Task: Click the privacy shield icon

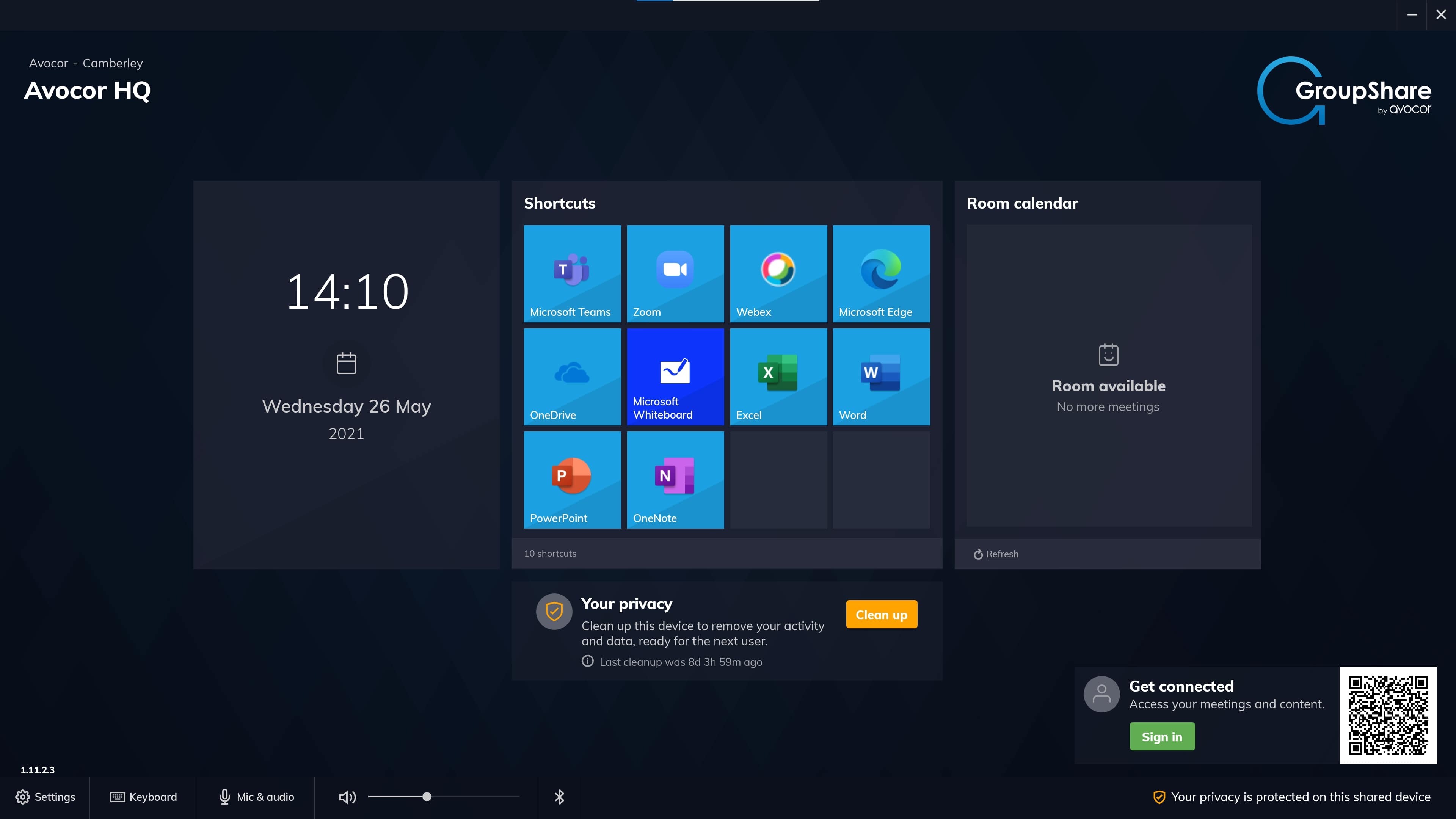Action: click(554, 611)
